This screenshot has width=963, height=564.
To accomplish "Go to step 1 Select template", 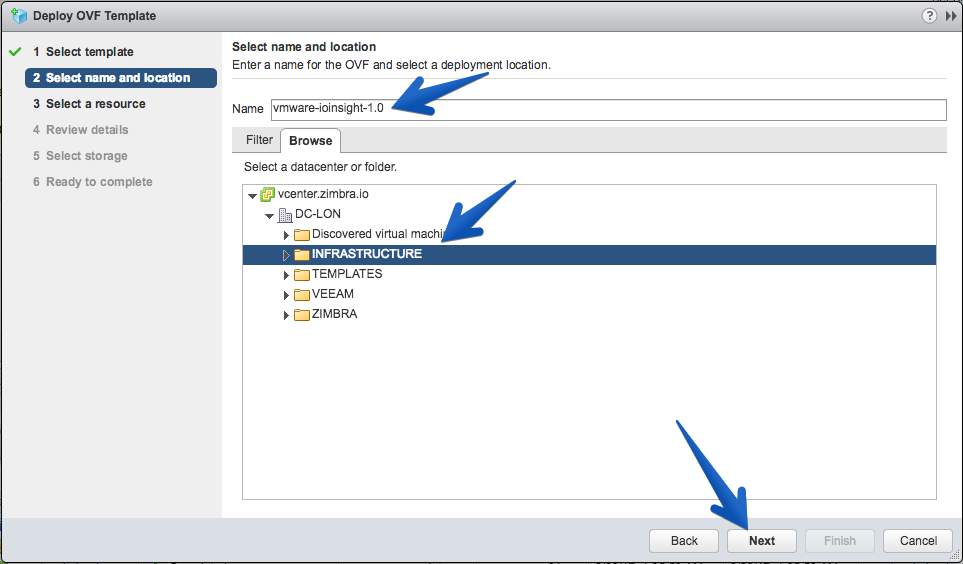I will (83, 52).
